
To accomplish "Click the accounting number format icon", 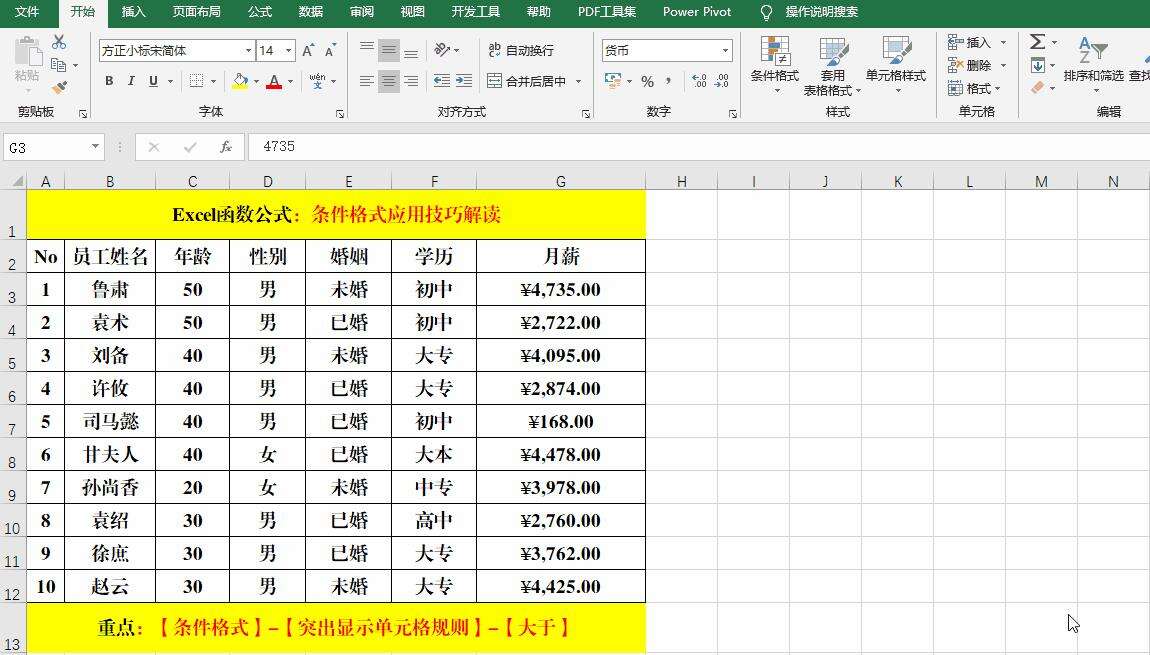I will point(612,81).
